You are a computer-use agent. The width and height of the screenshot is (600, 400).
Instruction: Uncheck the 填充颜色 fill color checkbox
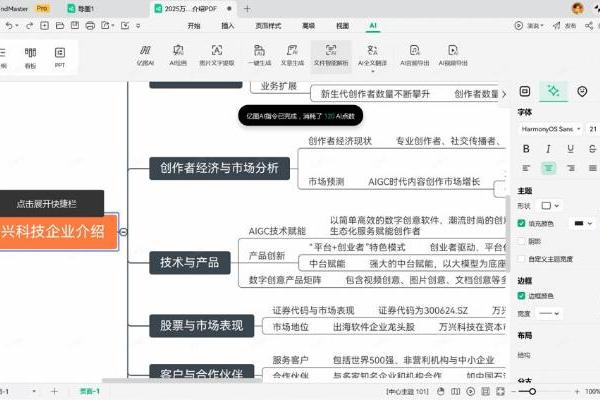point(521,223)
